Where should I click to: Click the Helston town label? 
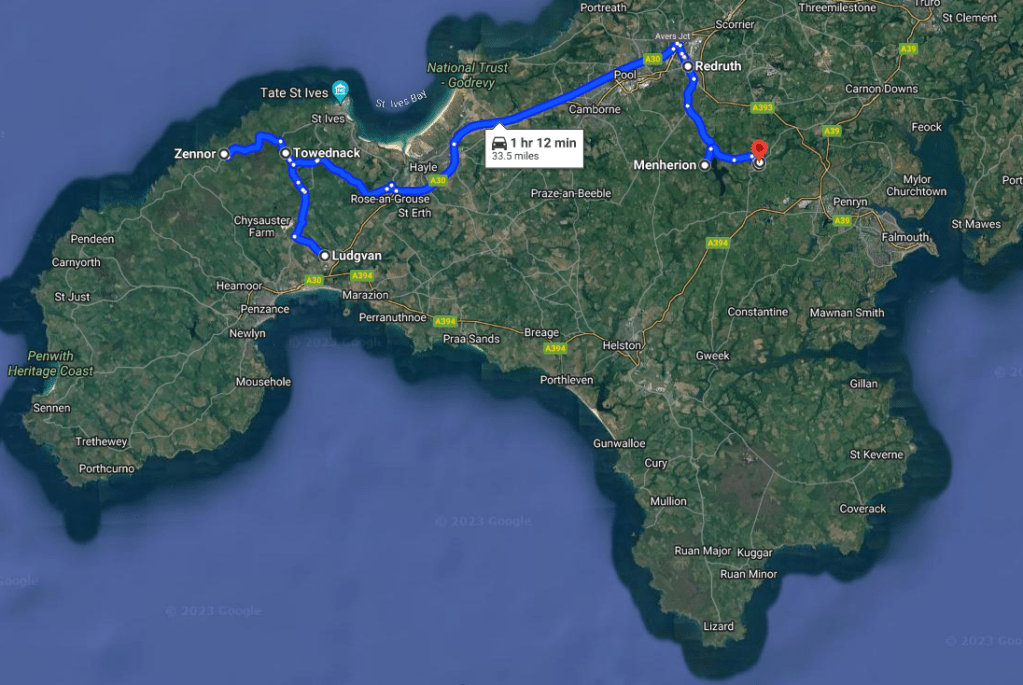click(622, 345)
